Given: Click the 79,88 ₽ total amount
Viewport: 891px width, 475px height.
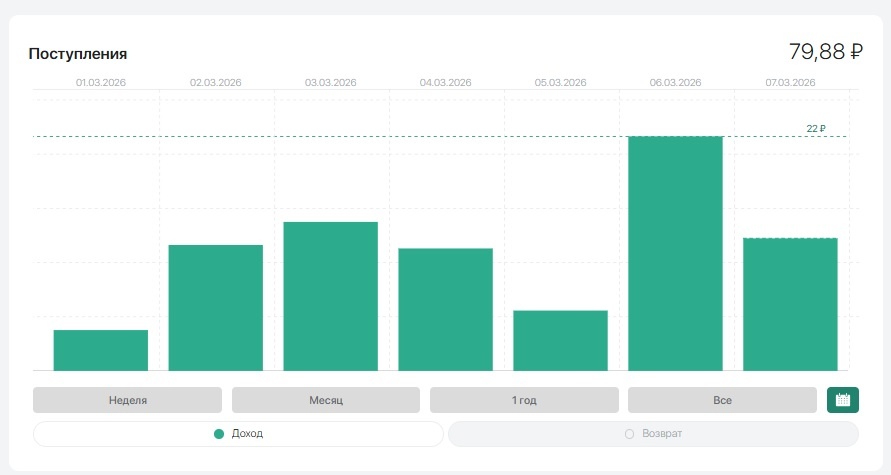Looking at the screenshot, I should pos(826,52).
